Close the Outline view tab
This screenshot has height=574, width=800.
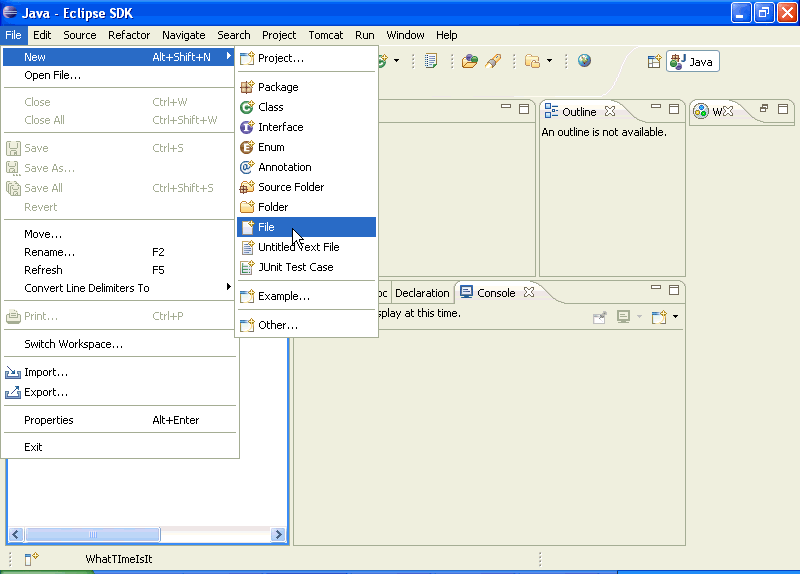pos(609,112)
